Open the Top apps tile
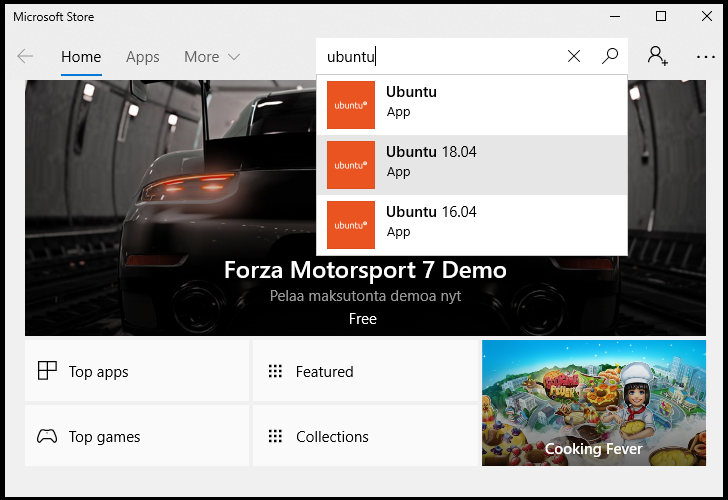The image size is (728, 500). [x=137, y=371]
